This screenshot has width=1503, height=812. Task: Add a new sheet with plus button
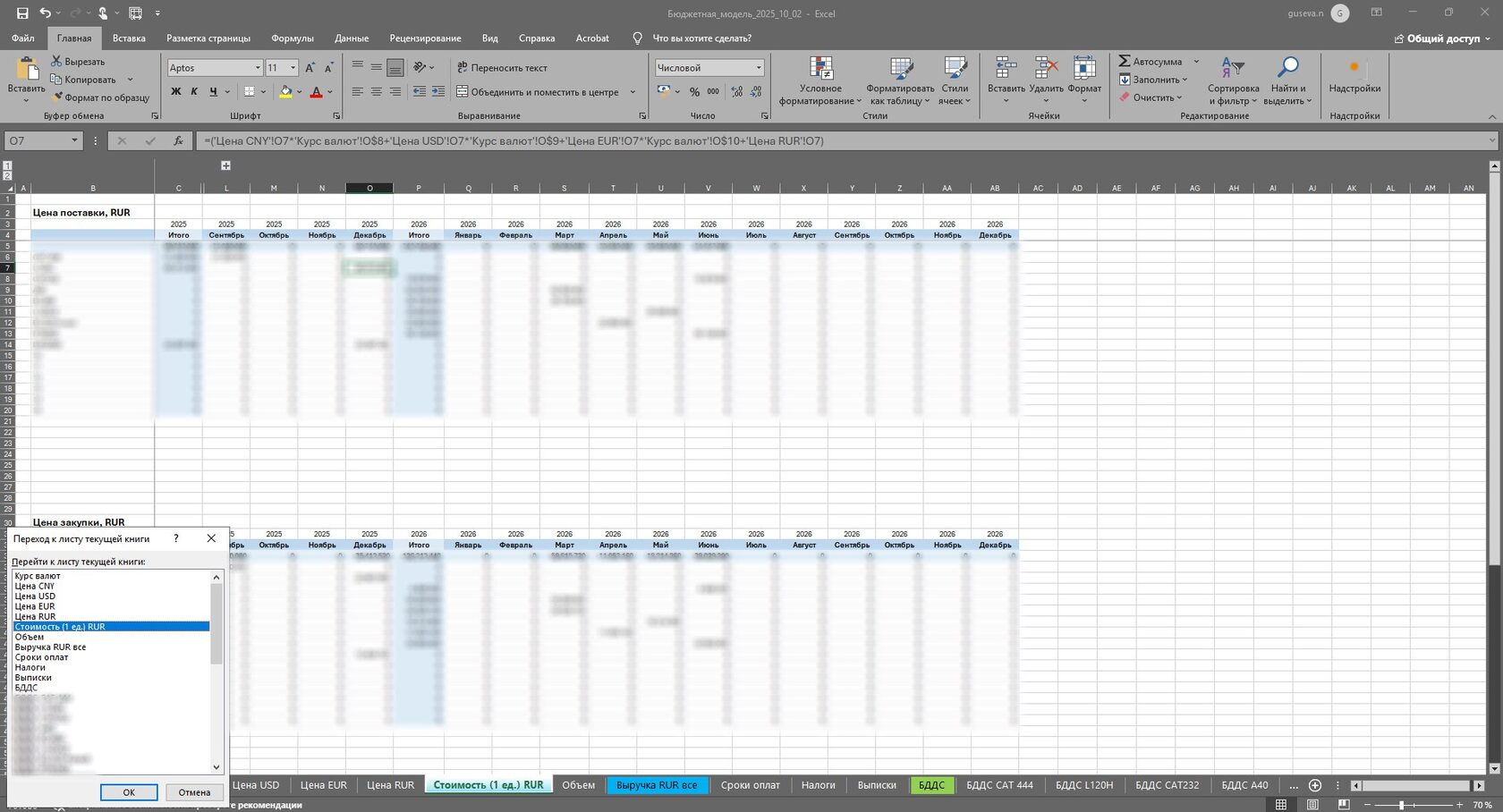tap(1314, 785)
